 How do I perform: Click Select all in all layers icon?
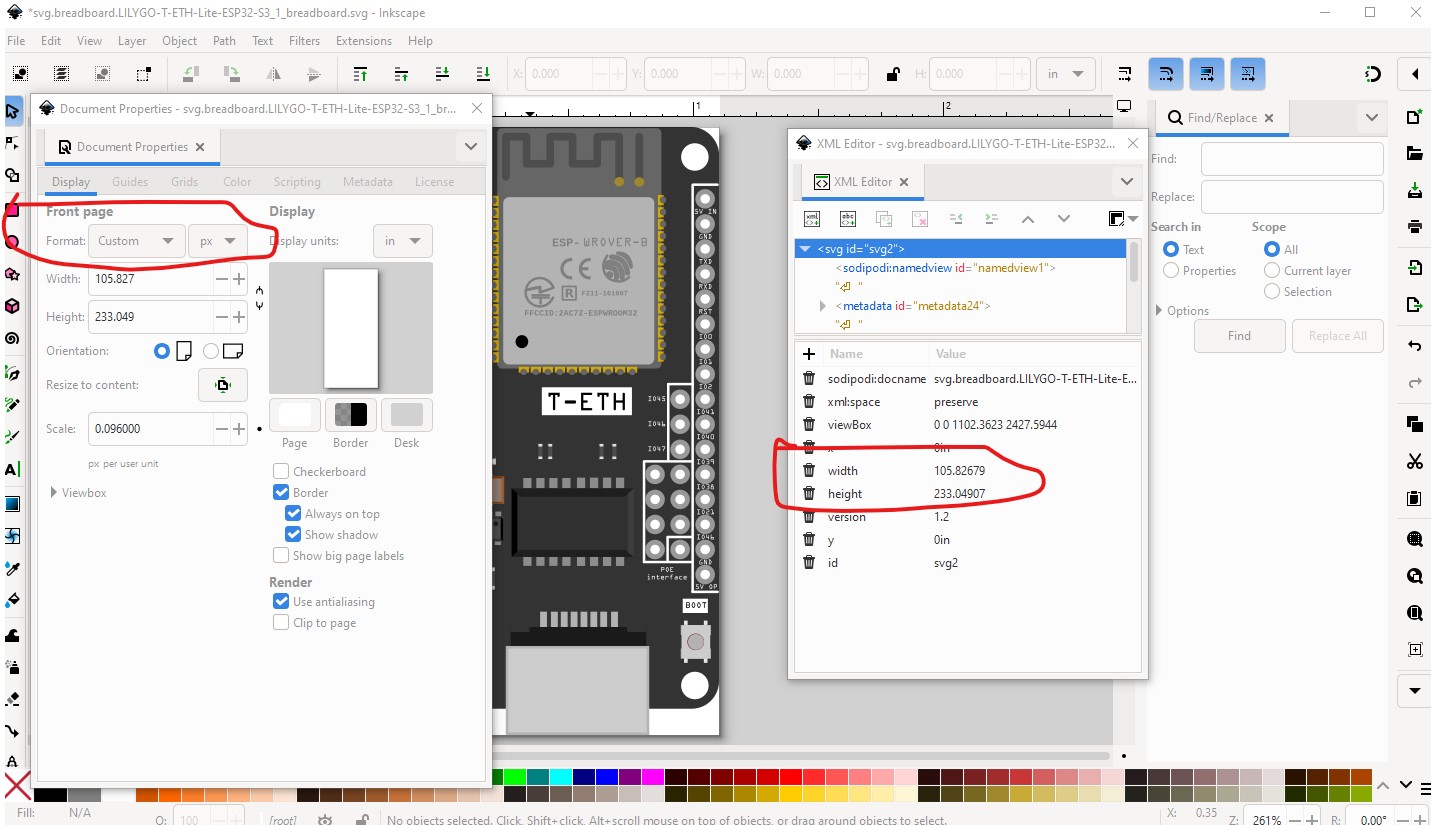(61, 73)
